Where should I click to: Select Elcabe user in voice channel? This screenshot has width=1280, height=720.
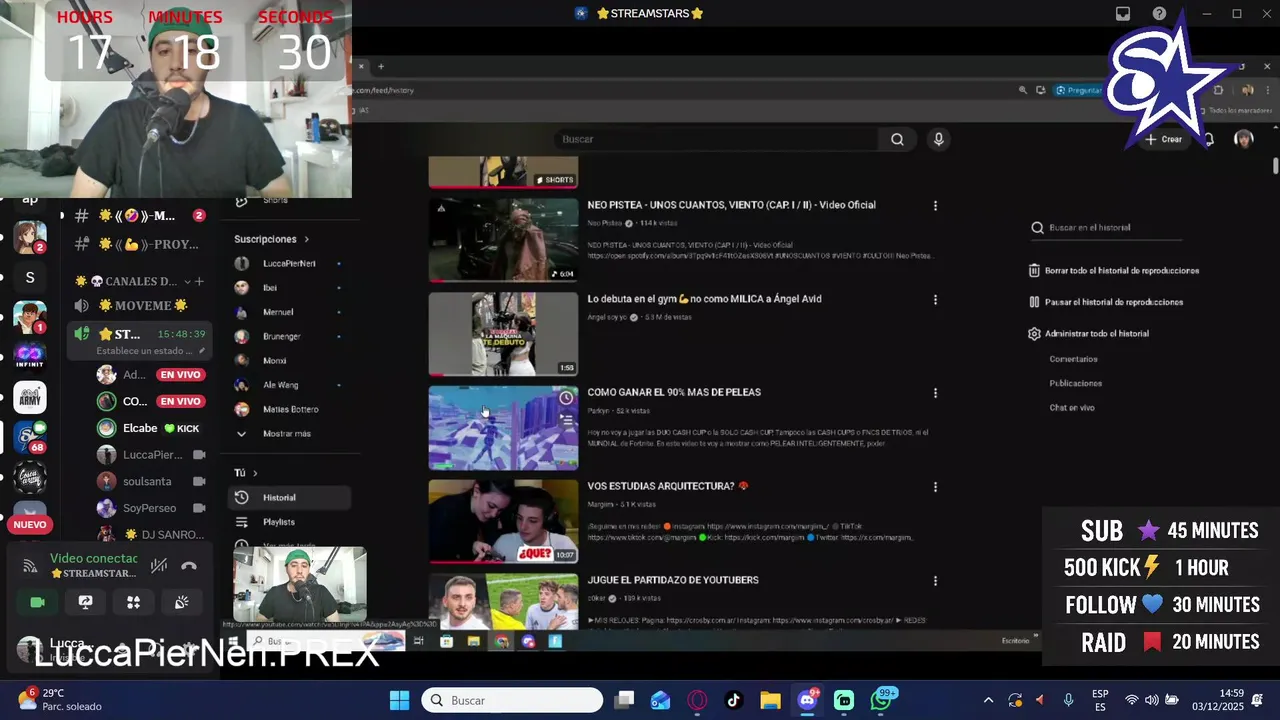pos(150,428)
